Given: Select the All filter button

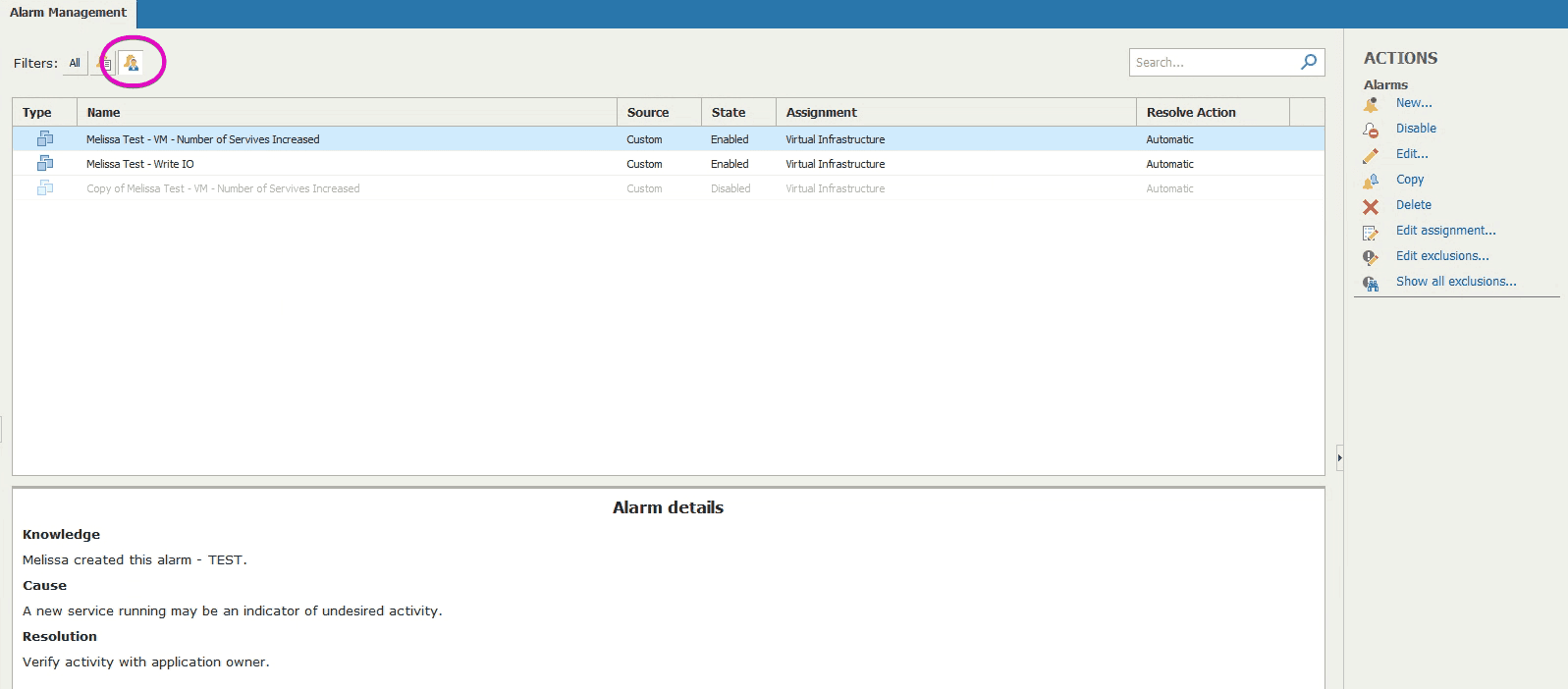Looking at the screenshot, I should (75, 63).
